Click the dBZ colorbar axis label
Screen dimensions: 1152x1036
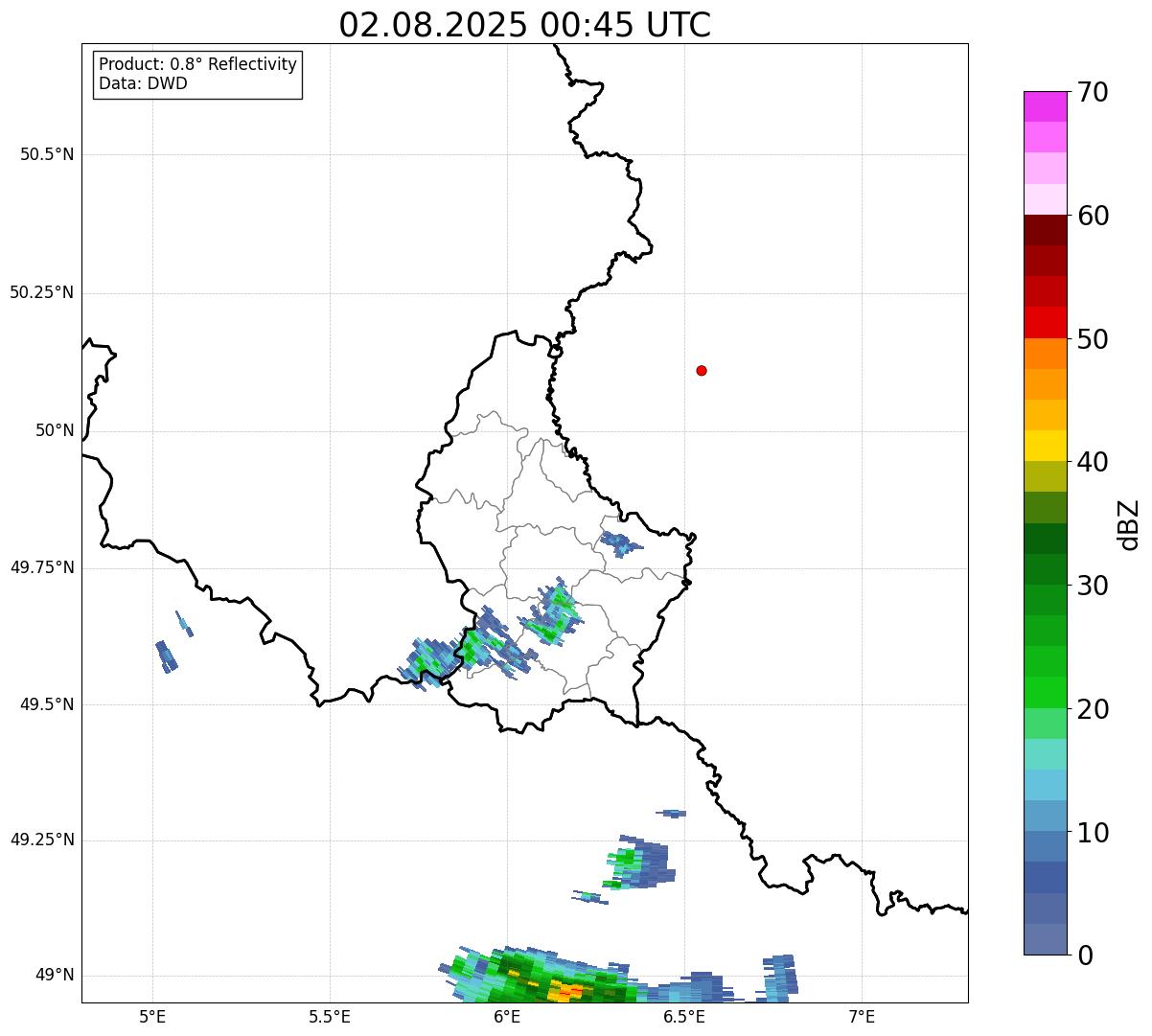click(1129, 524)
